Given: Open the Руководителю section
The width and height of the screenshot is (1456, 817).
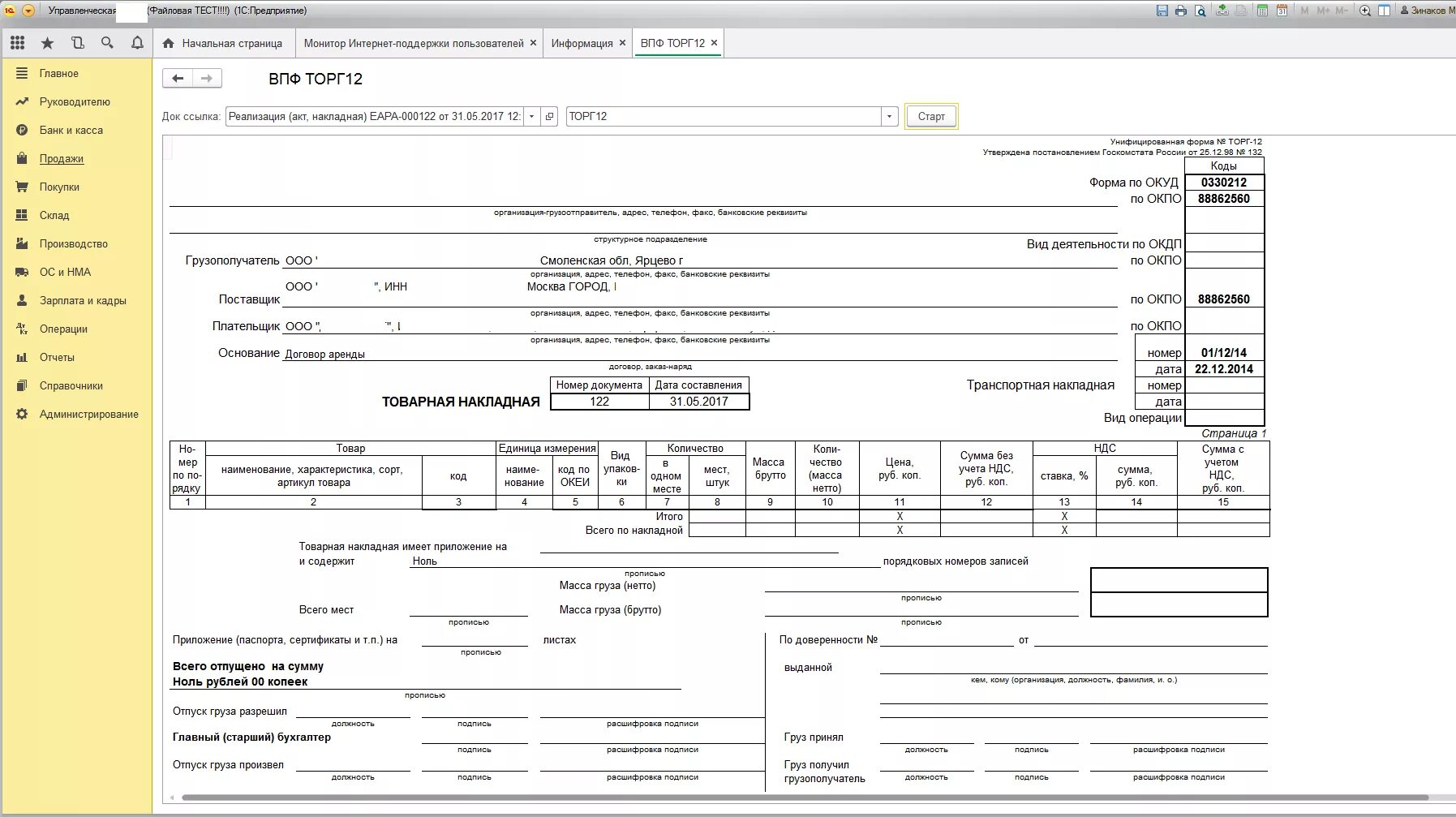Looking at the screenshot, I should tap(76, 101).
